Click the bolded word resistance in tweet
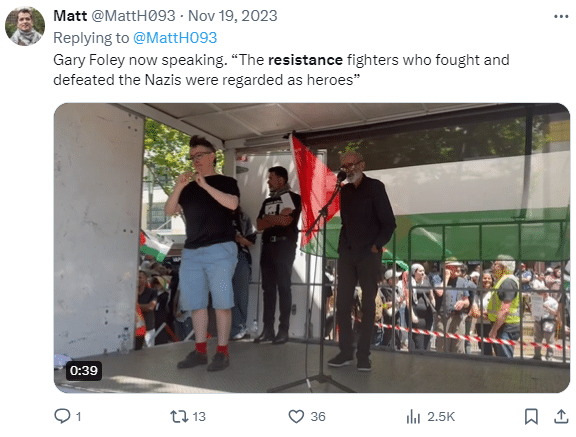Screen dimensions: 576x437 (x=305, y=60)
